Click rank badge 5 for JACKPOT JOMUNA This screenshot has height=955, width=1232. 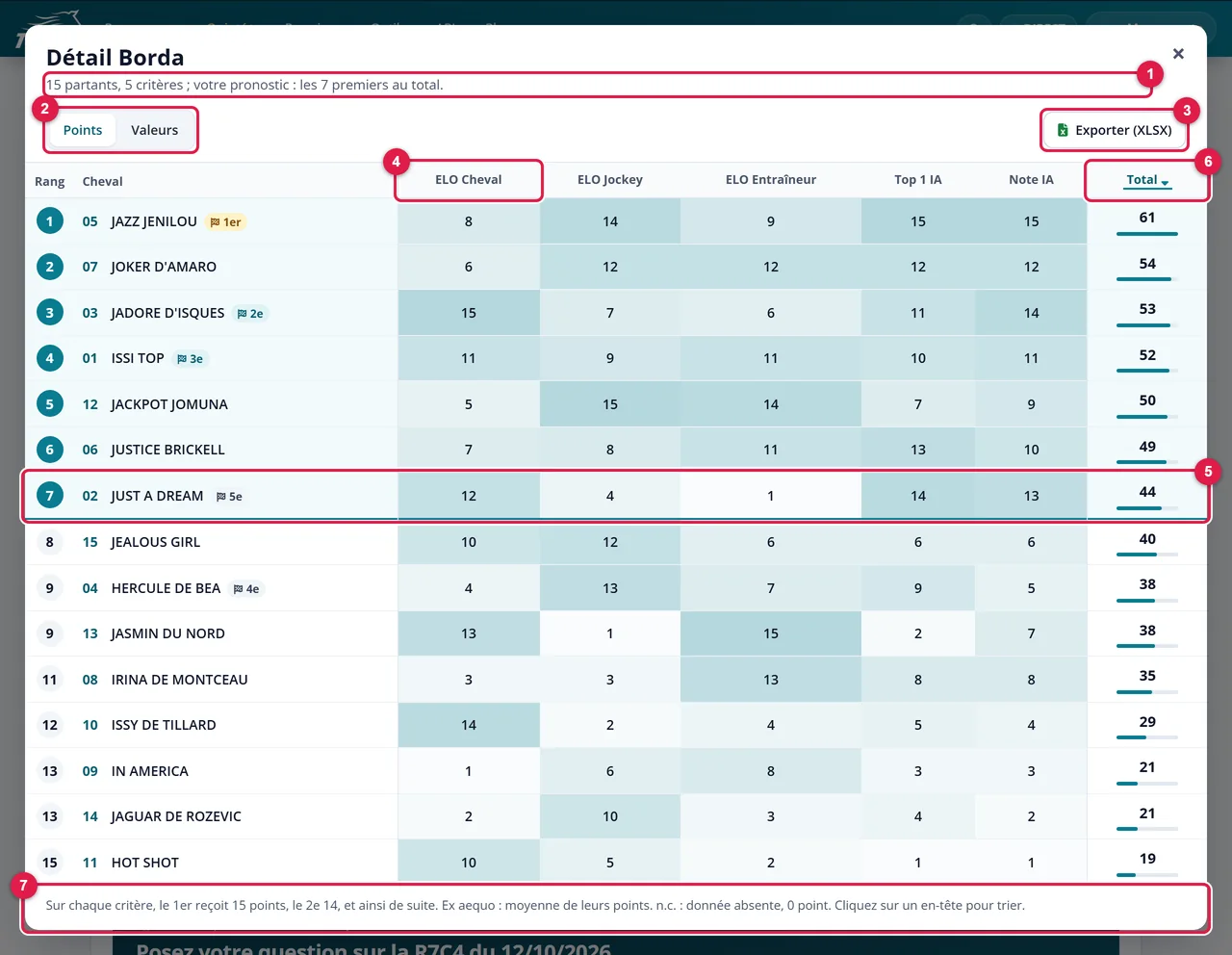click(x=50, y=404)
